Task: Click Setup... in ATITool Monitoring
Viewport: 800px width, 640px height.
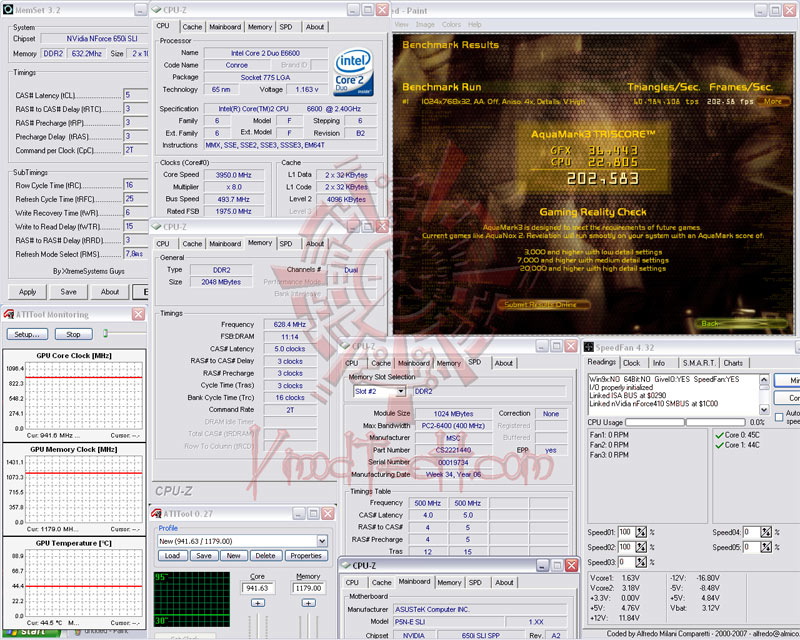Action: 27,334
